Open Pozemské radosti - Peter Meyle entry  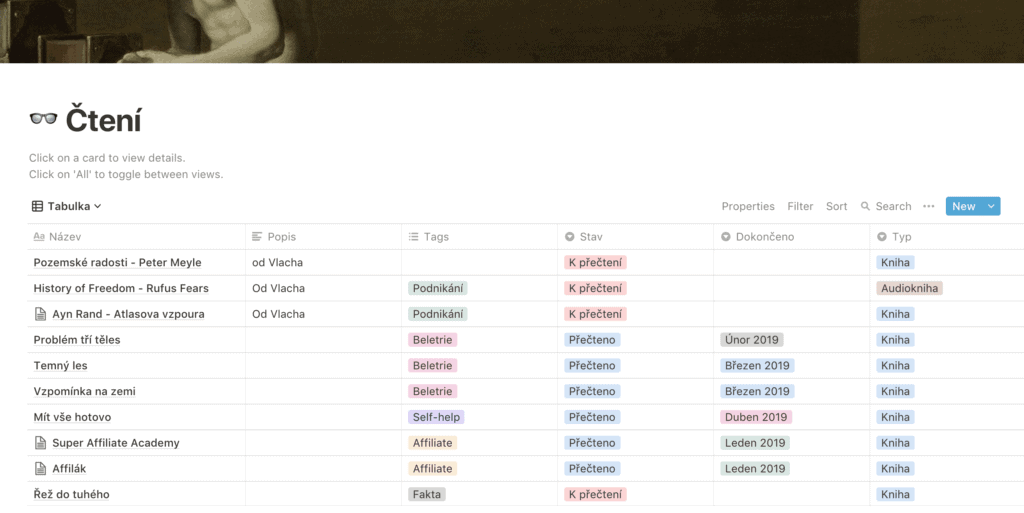[118, 262]
